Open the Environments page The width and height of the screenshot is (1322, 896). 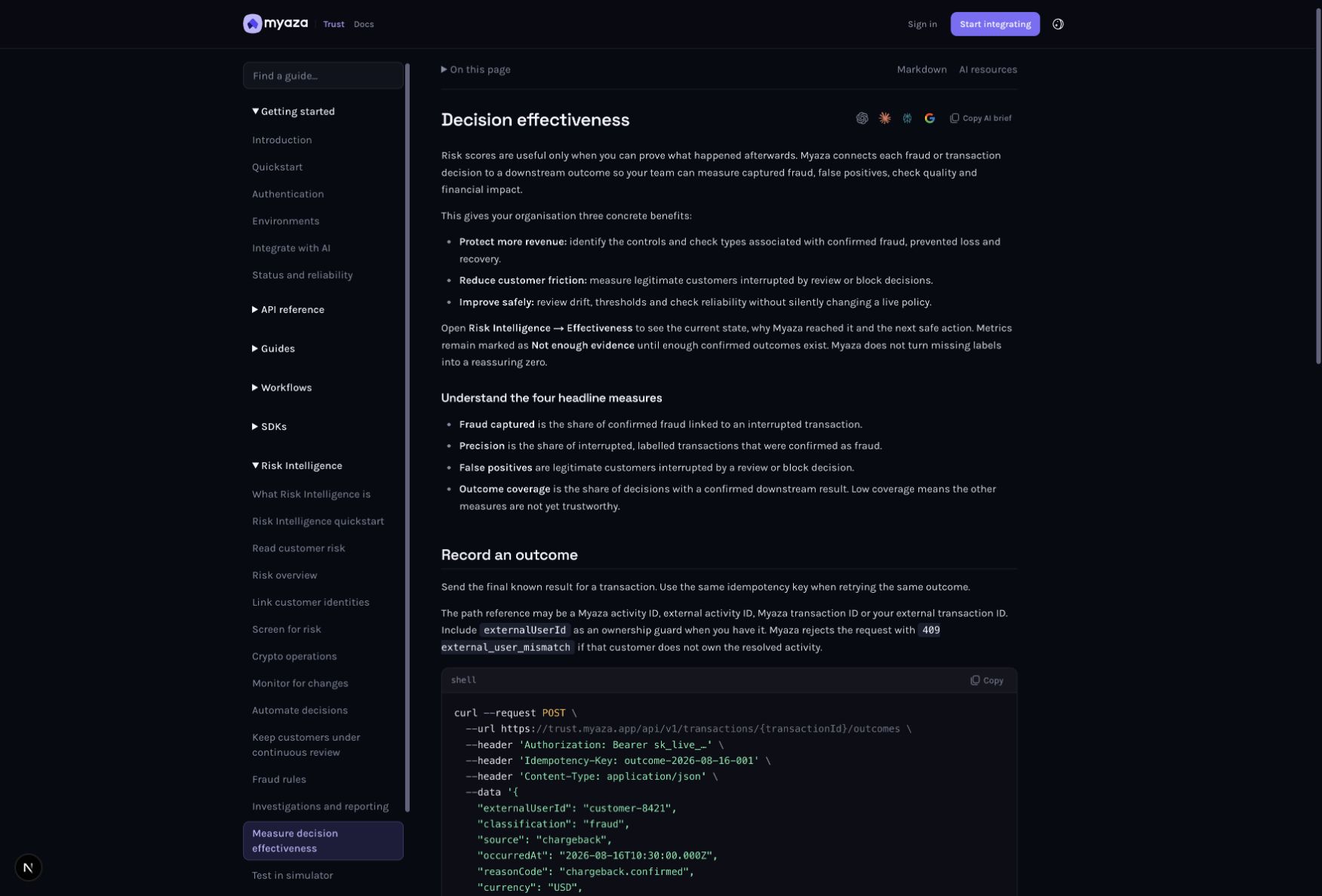coord(286,222)
